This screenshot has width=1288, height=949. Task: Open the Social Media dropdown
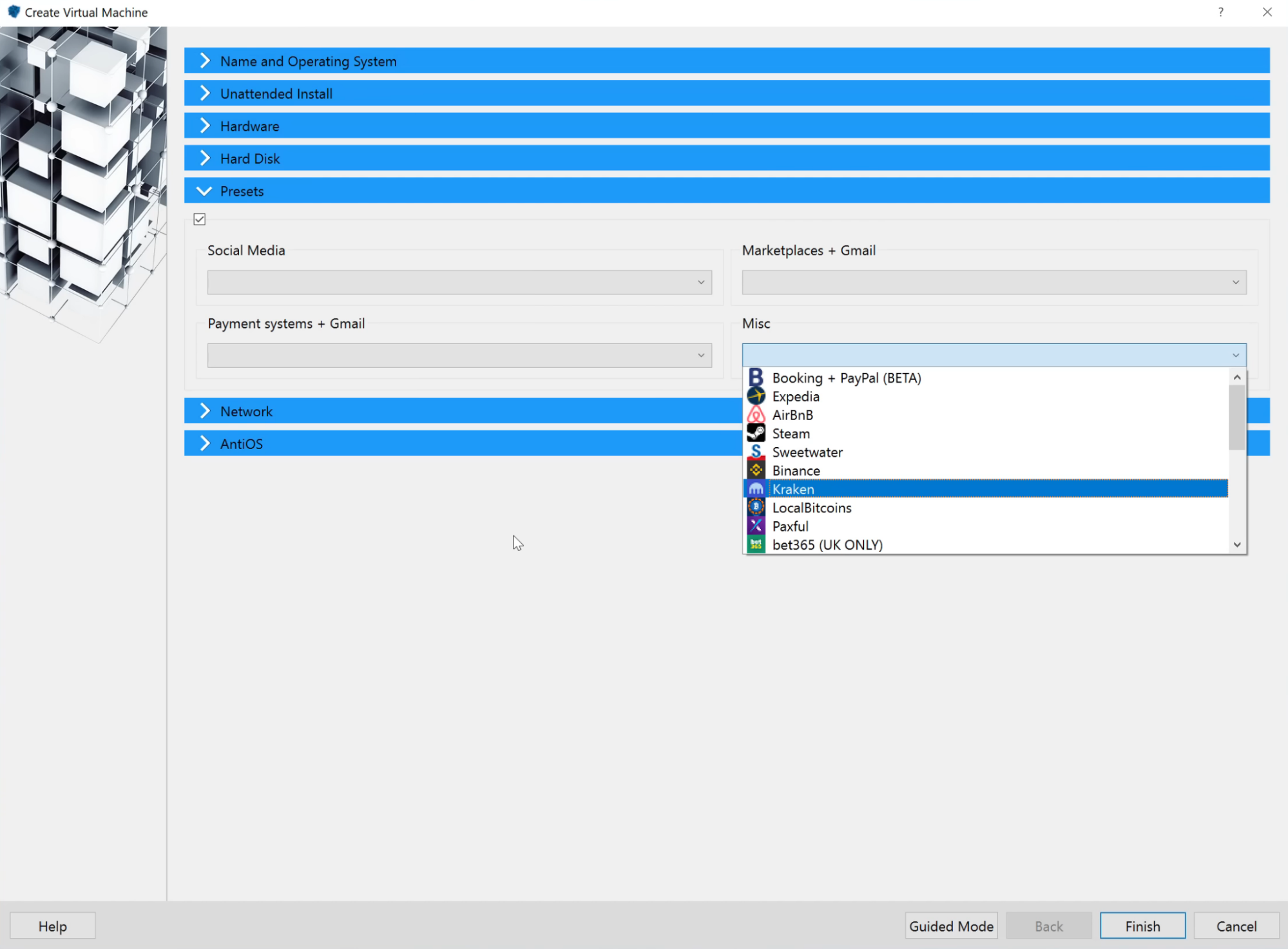[x=459, y=282]
